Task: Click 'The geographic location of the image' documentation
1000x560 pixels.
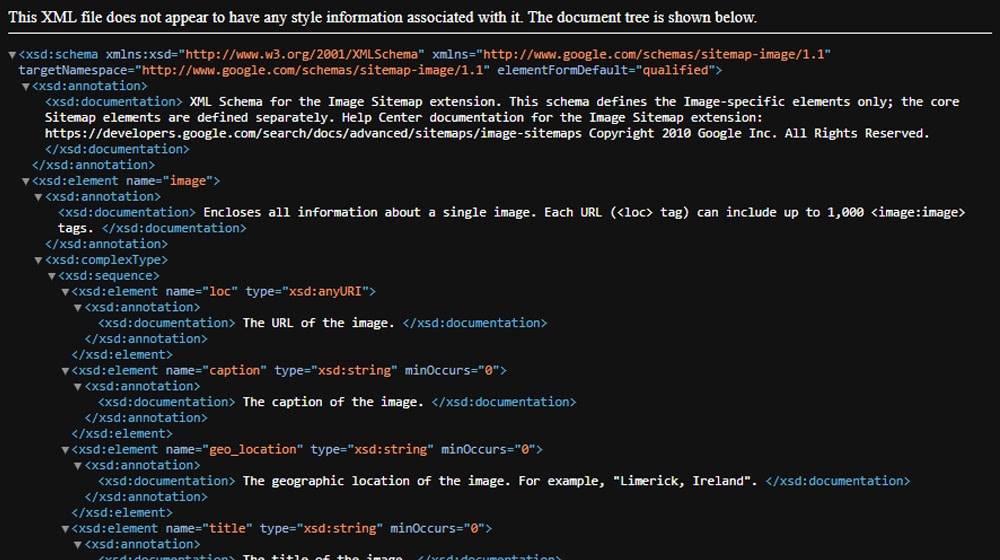Action: (x=376, y=482)
